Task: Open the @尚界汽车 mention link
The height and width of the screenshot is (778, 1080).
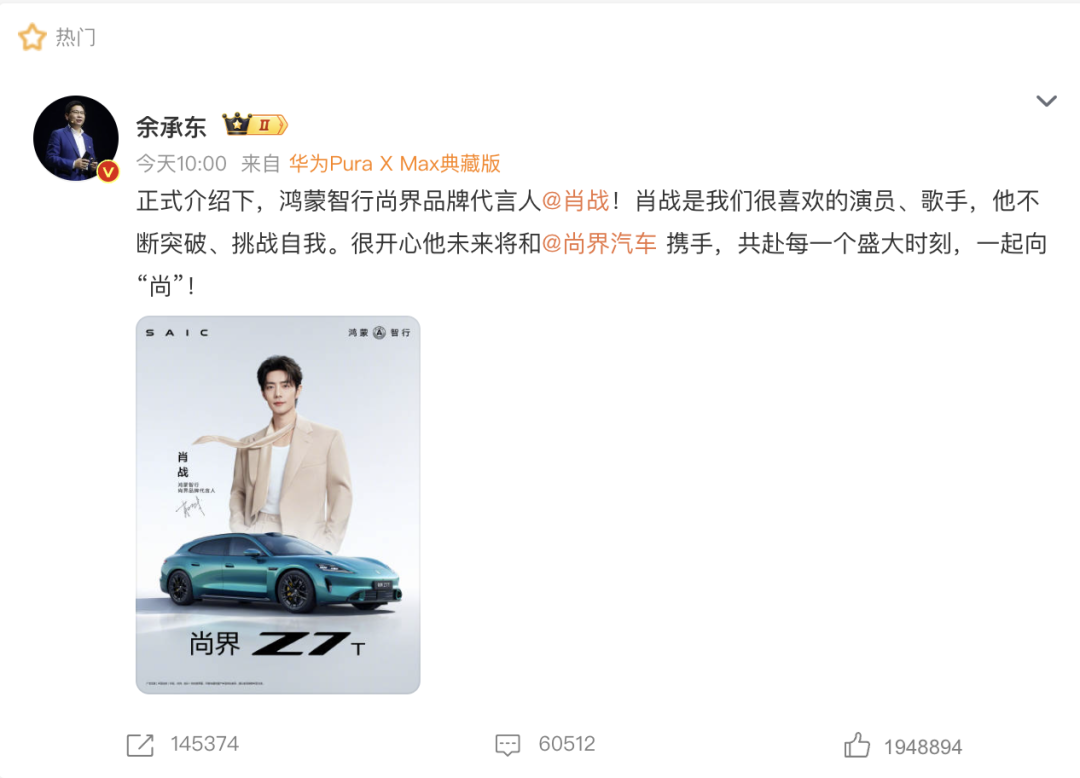Action: [x=599, y=244]
